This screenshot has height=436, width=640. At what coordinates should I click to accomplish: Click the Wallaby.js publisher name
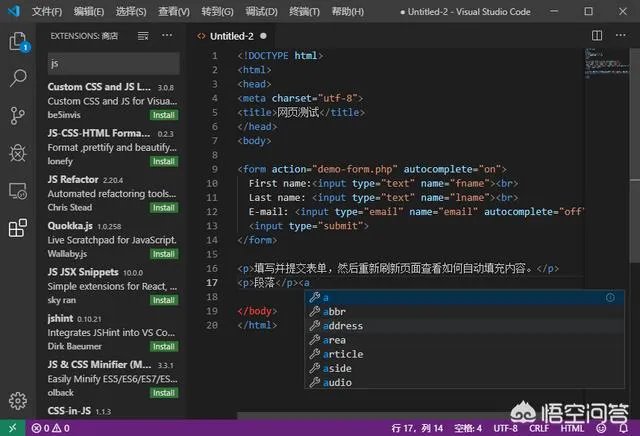pos(67,254)
